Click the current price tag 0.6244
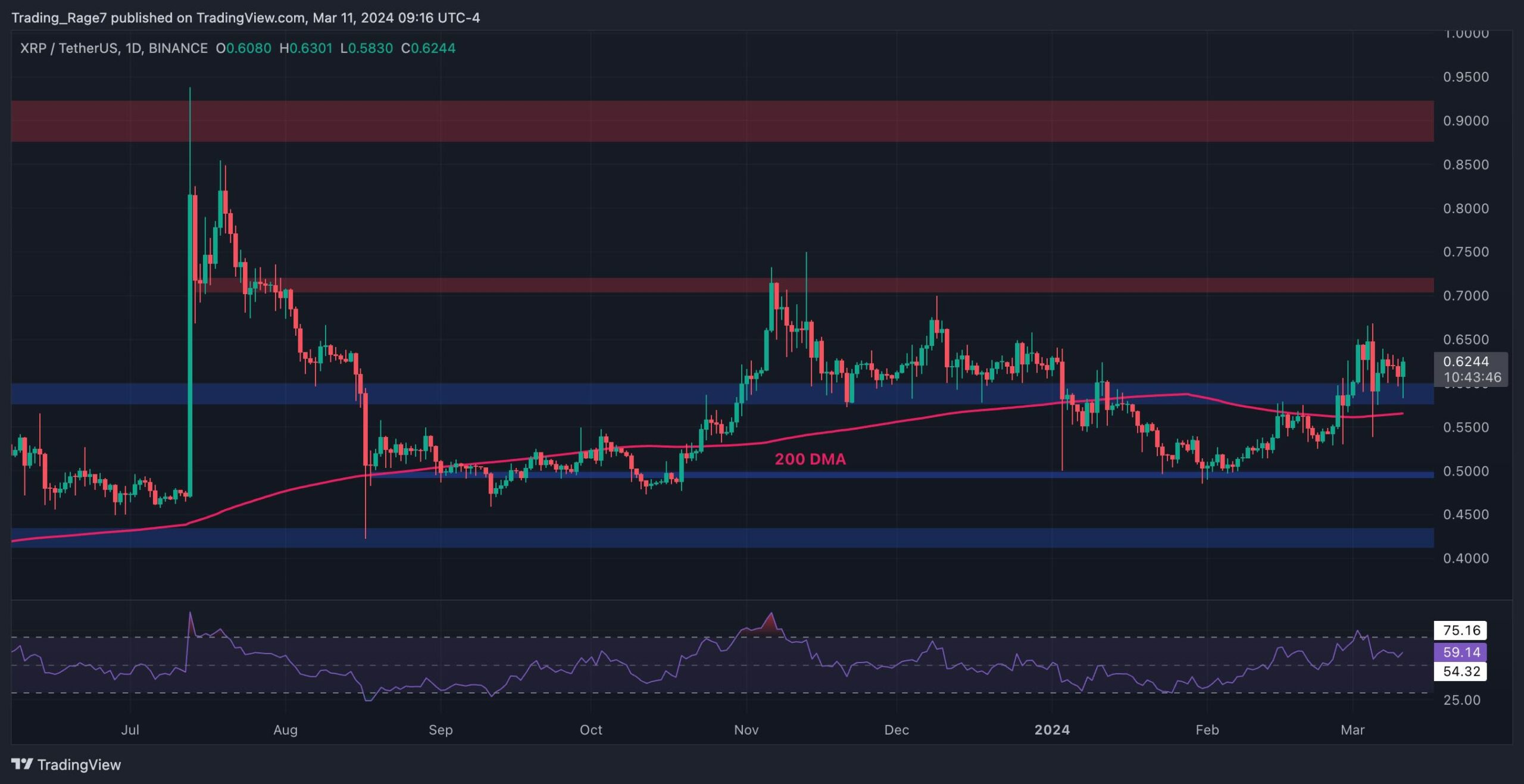1524x784 pixels. coord(1466,361)
